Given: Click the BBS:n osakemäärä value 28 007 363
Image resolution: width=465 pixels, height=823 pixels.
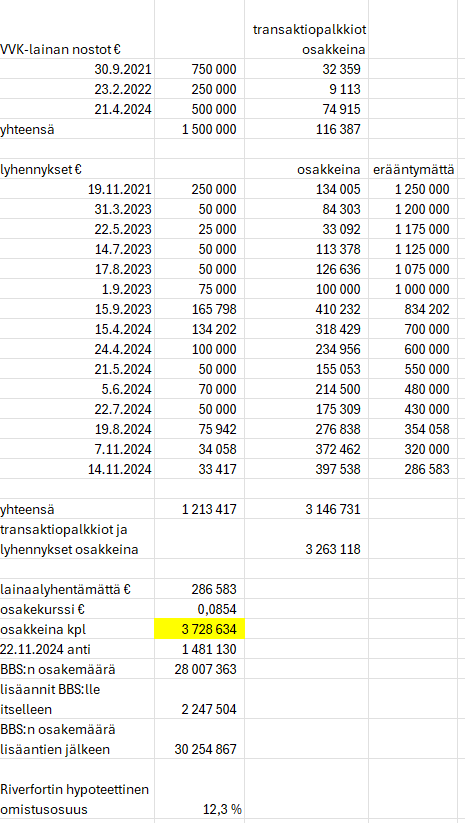Looking at the screenshot, I should pos(199,669).
